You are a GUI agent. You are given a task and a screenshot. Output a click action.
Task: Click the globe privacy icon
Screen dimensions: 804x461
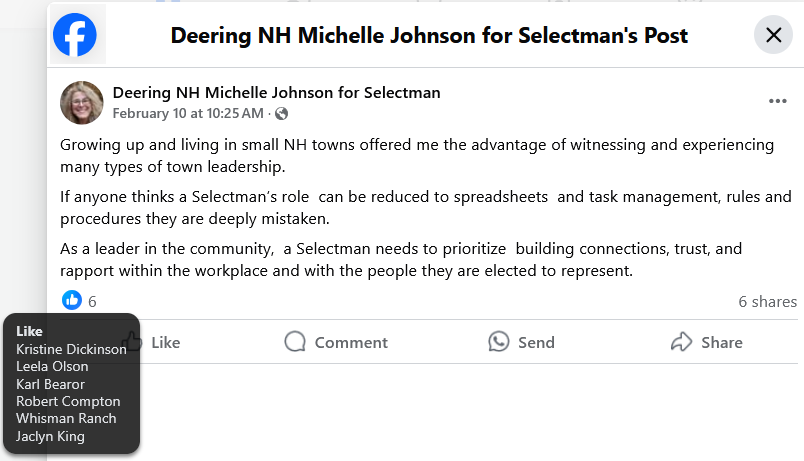282,114
